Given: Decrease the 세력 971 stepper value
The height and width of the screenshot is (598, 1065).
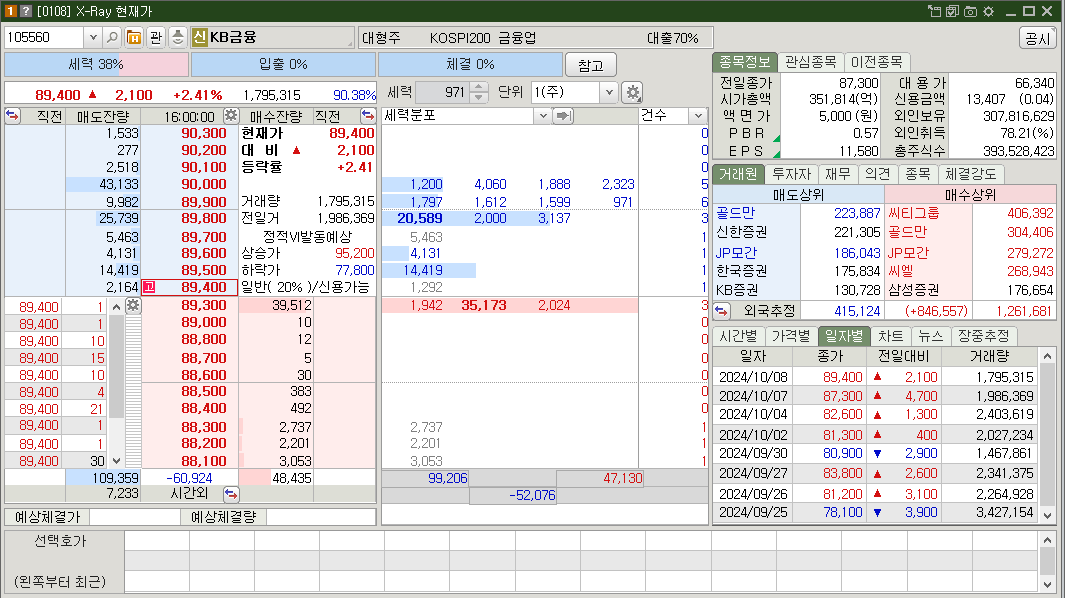Looking at the screenshot, I should pyautogui.click(x=478, y=97).
